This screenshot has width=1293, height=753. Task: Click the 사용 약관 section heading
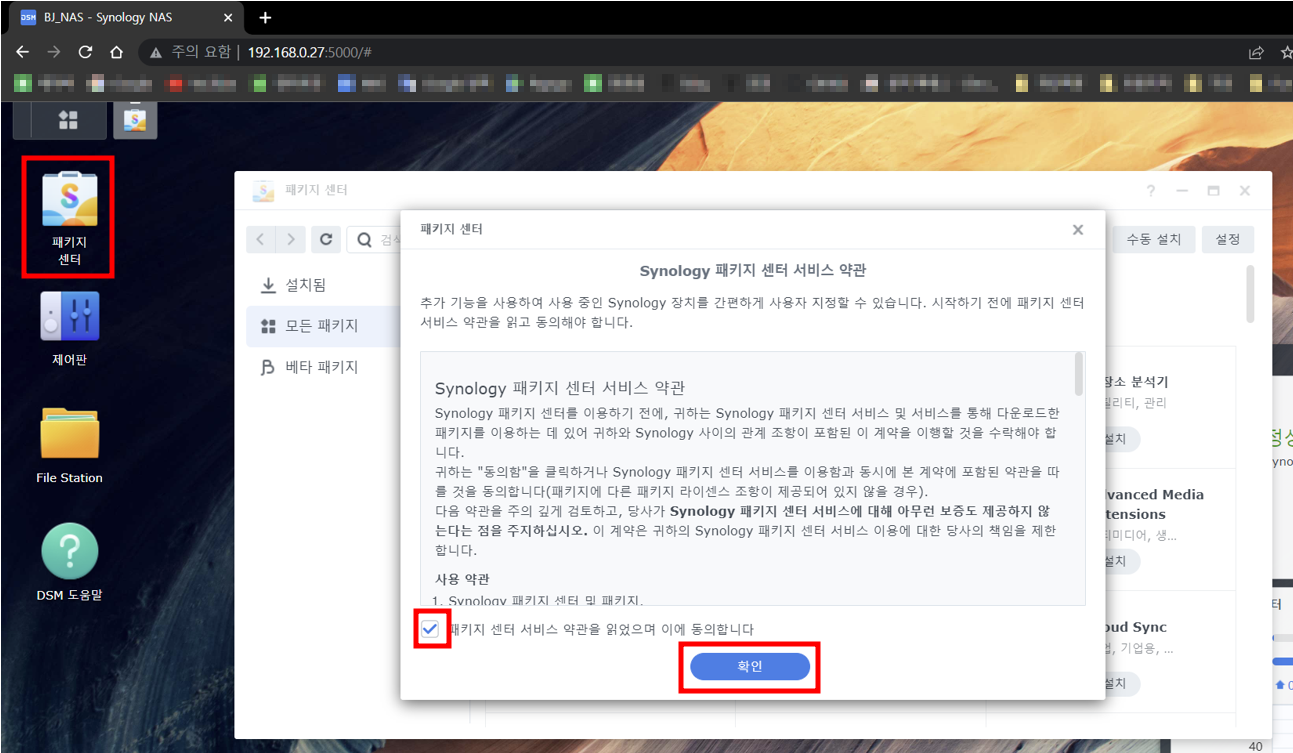(462, 579)
